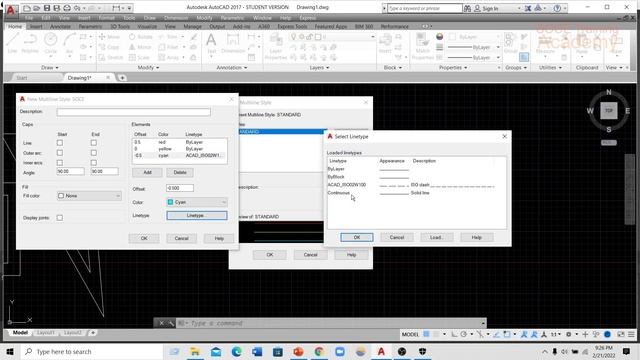The width and height of the screenshot is (640, 360).
Task: Select the Text annotation tool
Action: 211,43
